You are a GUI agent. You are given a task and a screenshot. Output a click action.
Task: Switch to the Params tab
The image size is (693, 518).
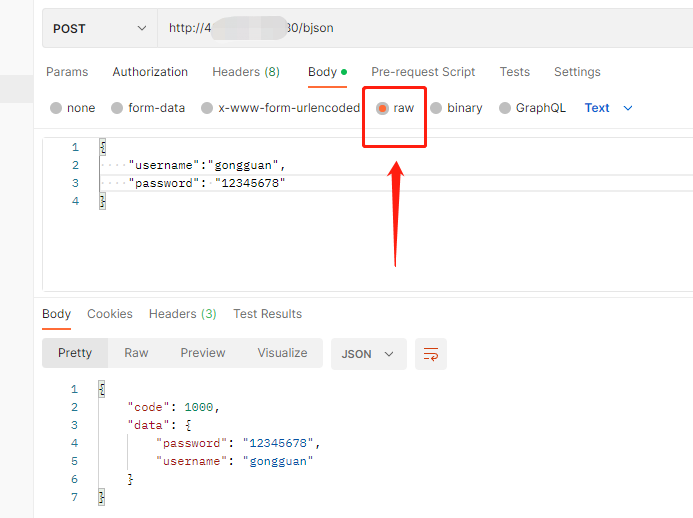click(x=67, y=72)
